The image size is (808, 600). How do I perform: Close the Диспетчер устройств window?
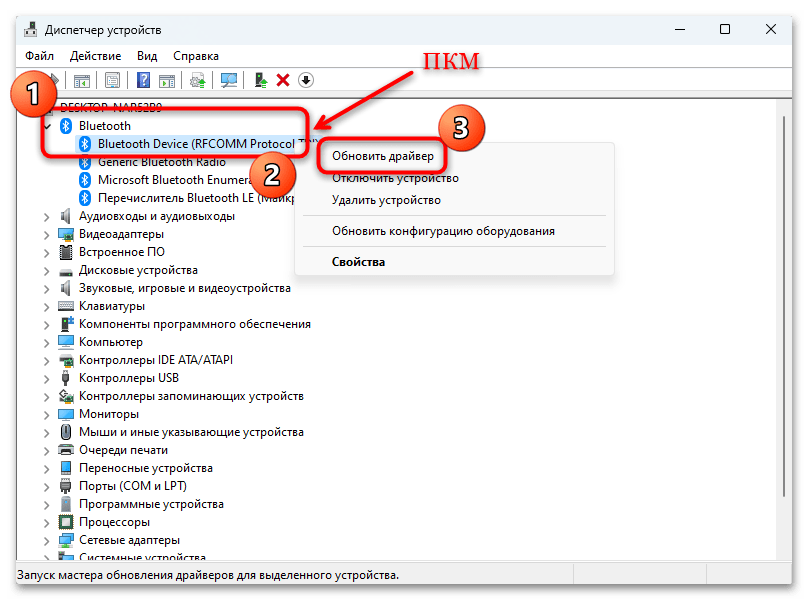pos(771,29)
